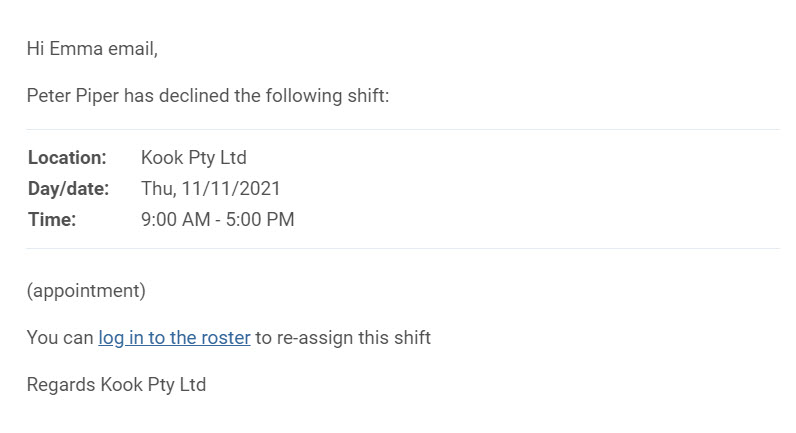Select the "Kook Pty Ltd" location value

pos(193,158)
